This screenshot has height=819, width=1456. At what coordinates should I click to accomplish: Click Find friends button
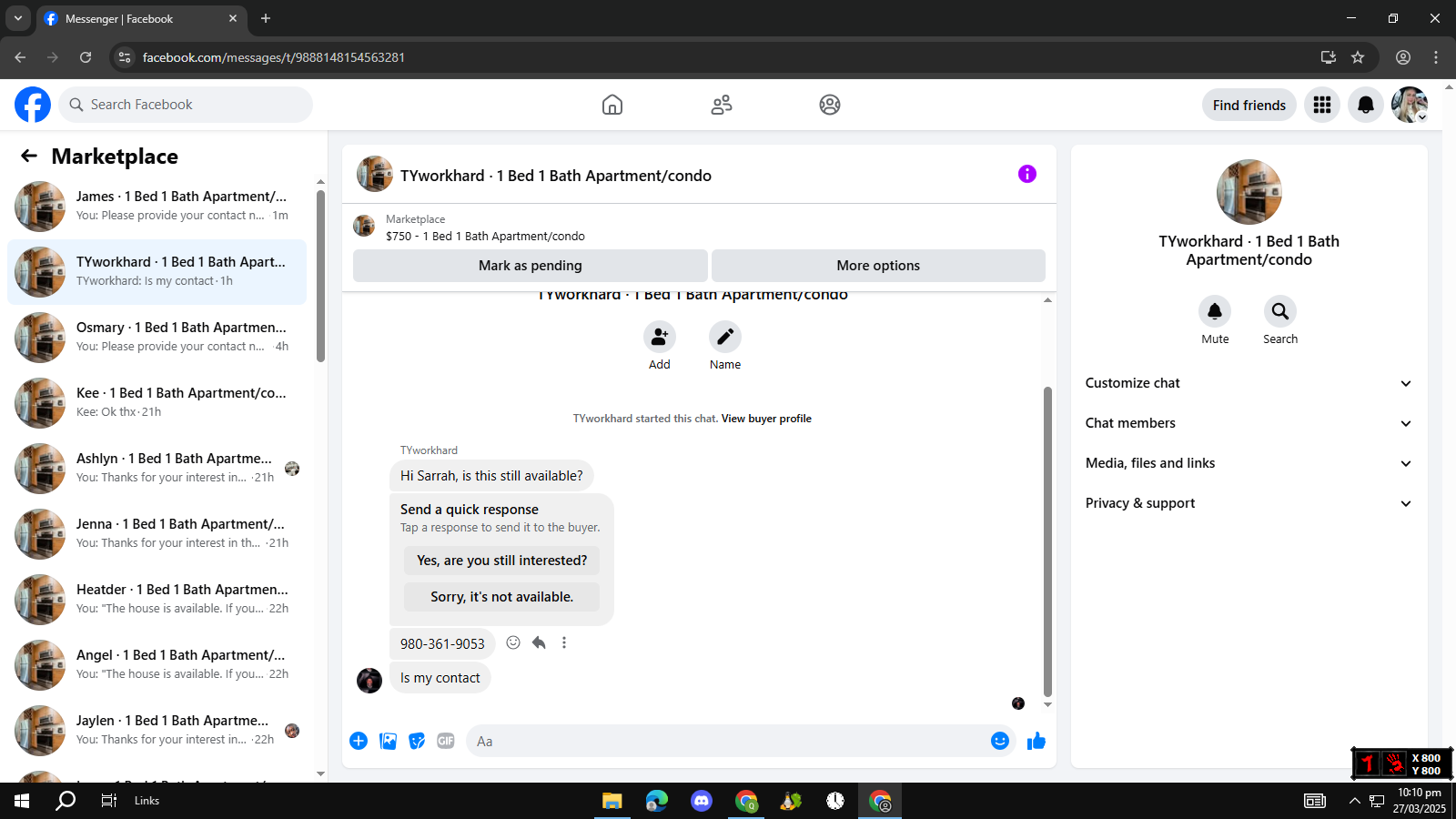point(1249,105)
